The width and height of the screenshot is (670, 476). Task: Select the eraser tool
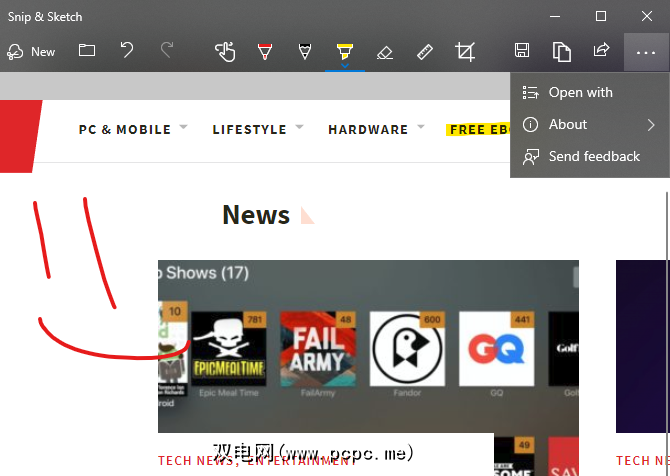click(x=385, y=53)
